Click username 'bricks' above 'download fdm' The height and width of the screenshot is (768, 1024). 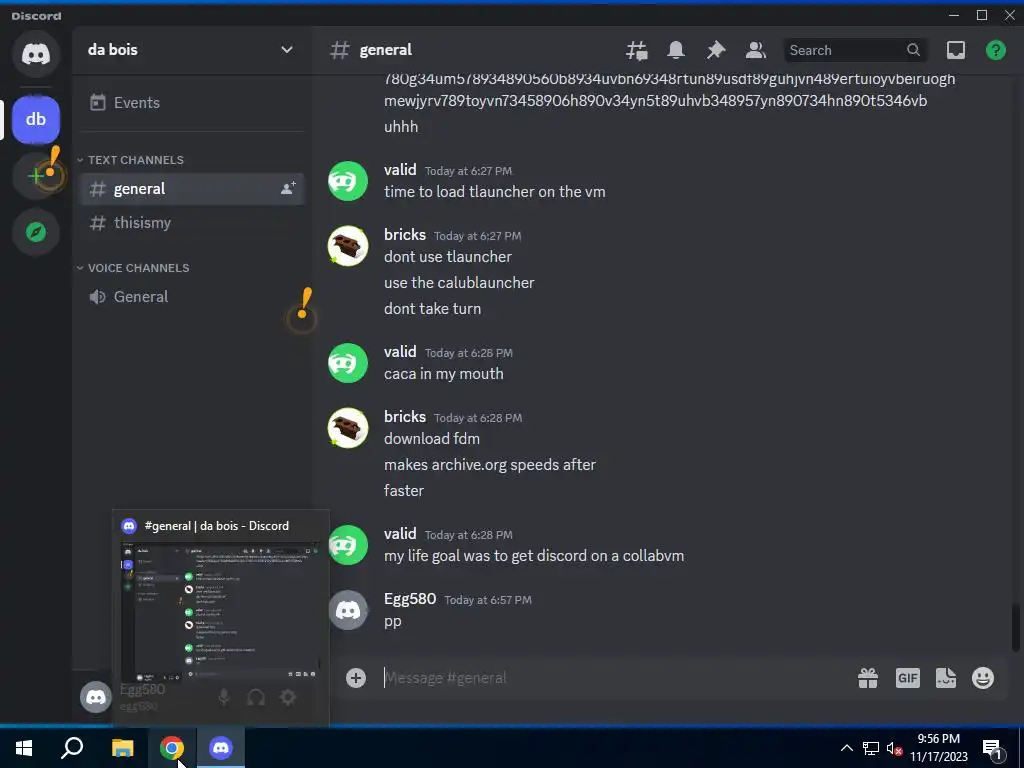(x=404, y=417)
